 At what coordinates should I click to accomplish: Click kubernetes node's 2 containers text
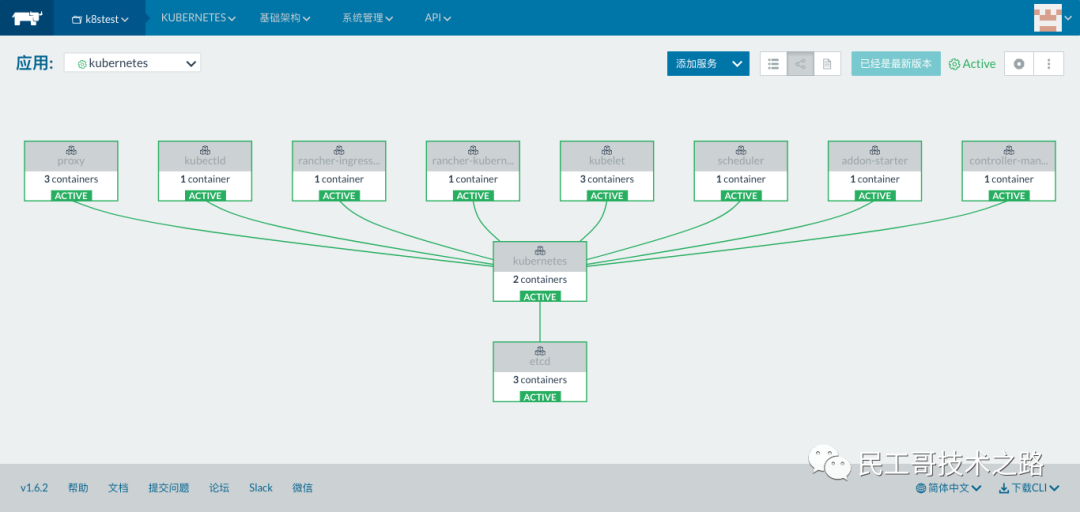coord(540,280)
